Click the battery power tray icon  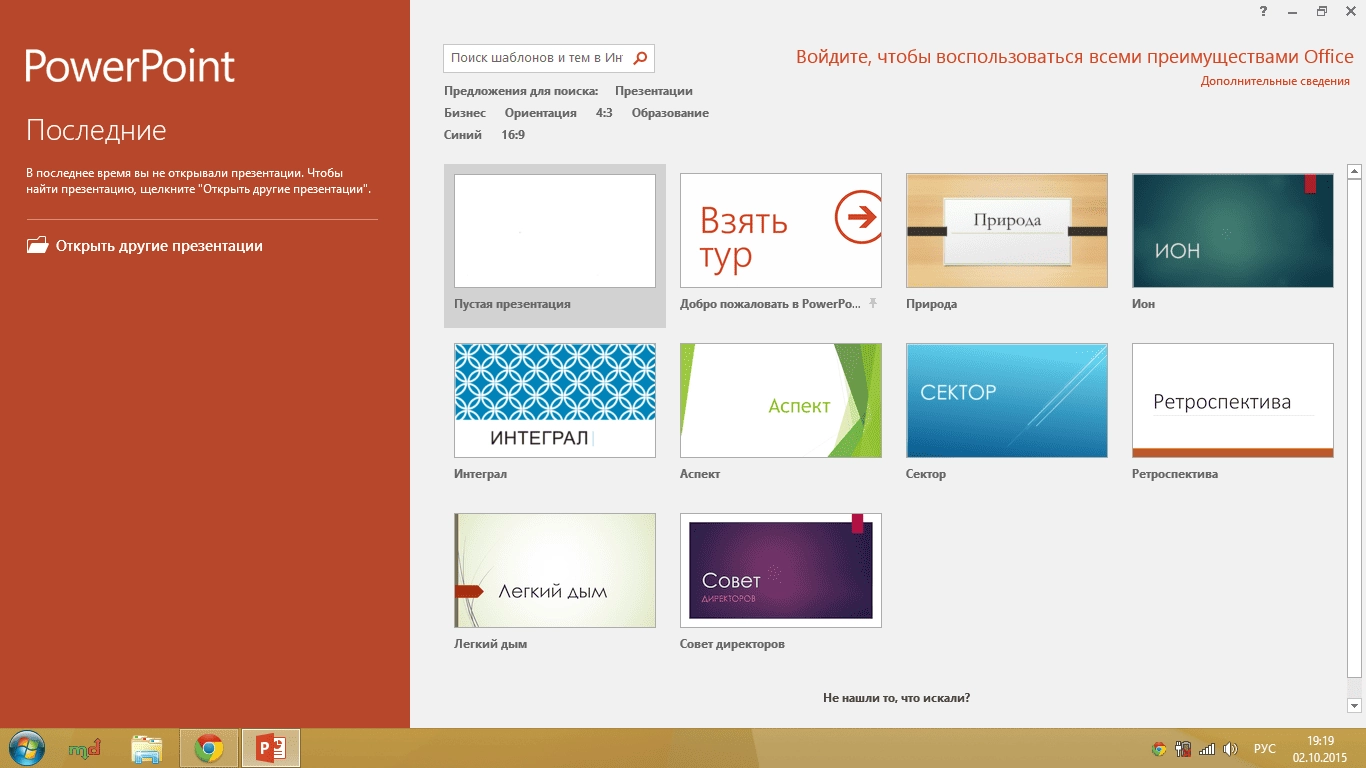[1183, 748]
